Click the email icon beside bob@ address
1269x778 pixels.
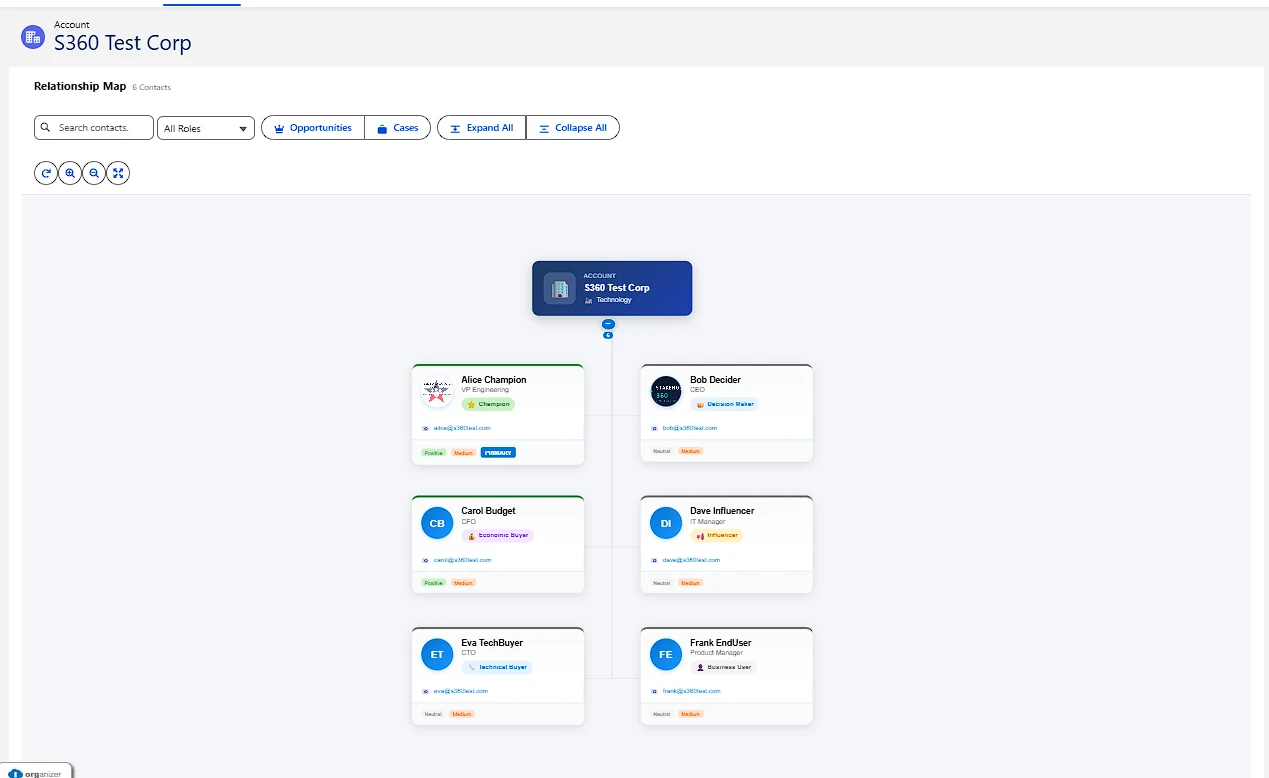coord(654,428)
